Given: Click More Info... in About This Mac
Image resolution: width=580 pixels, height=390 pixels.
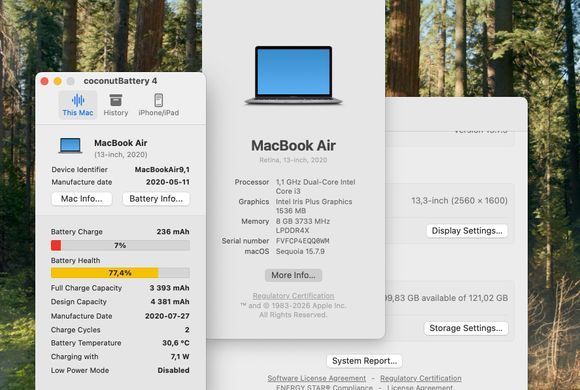Looking at the screenshot, I should click(293, 275).
